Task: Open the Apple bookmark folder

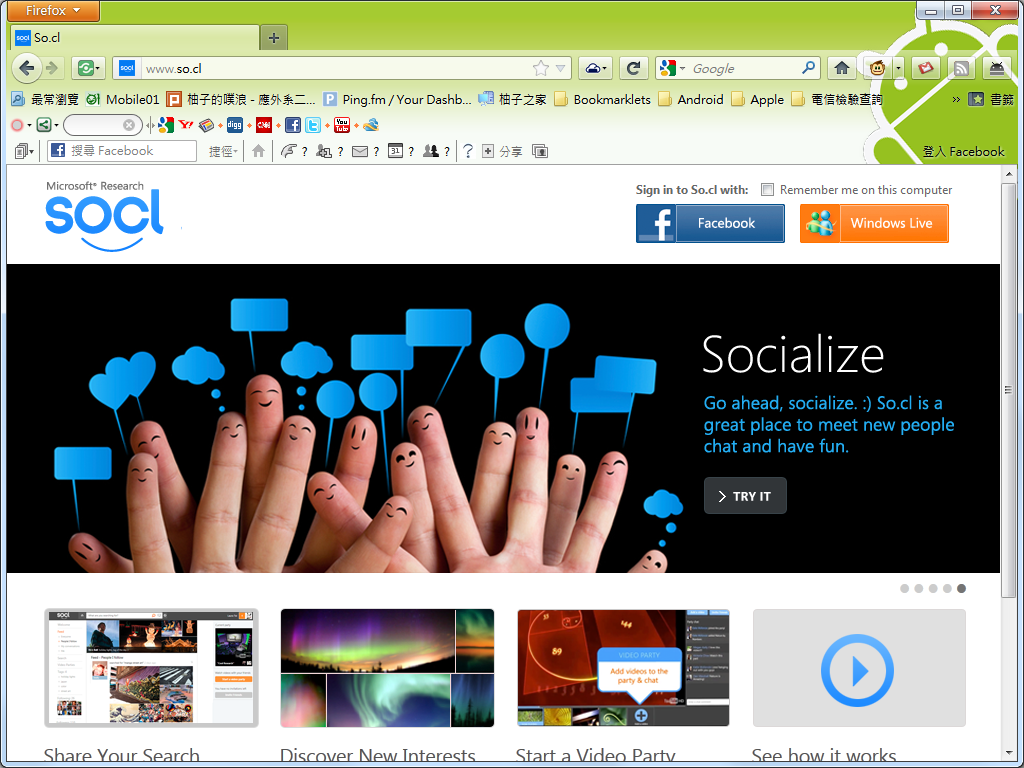Action: pyautogui.click(x=758, y=99)
